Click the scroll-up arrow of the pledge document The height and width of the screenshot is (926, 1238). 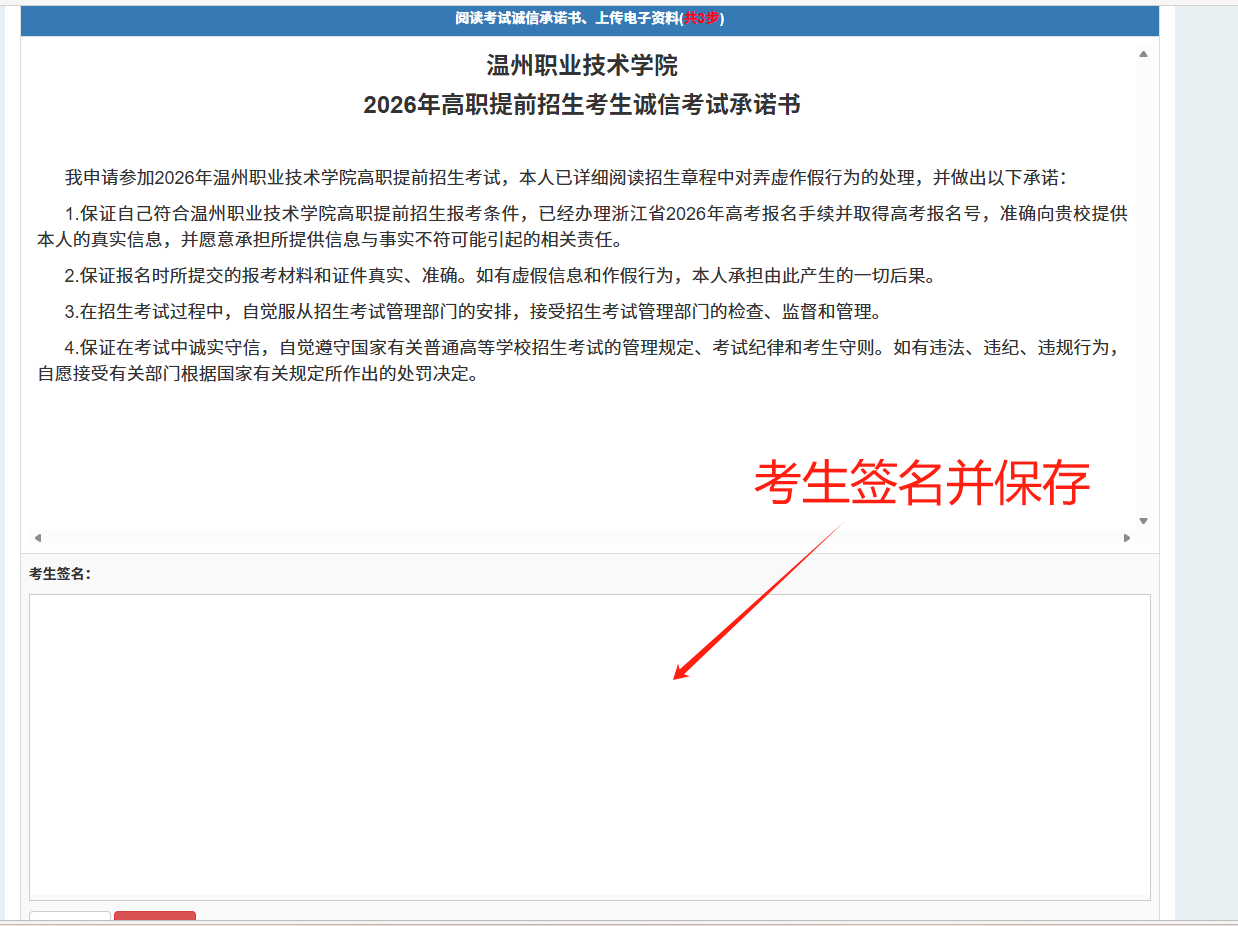[1143, 54]
